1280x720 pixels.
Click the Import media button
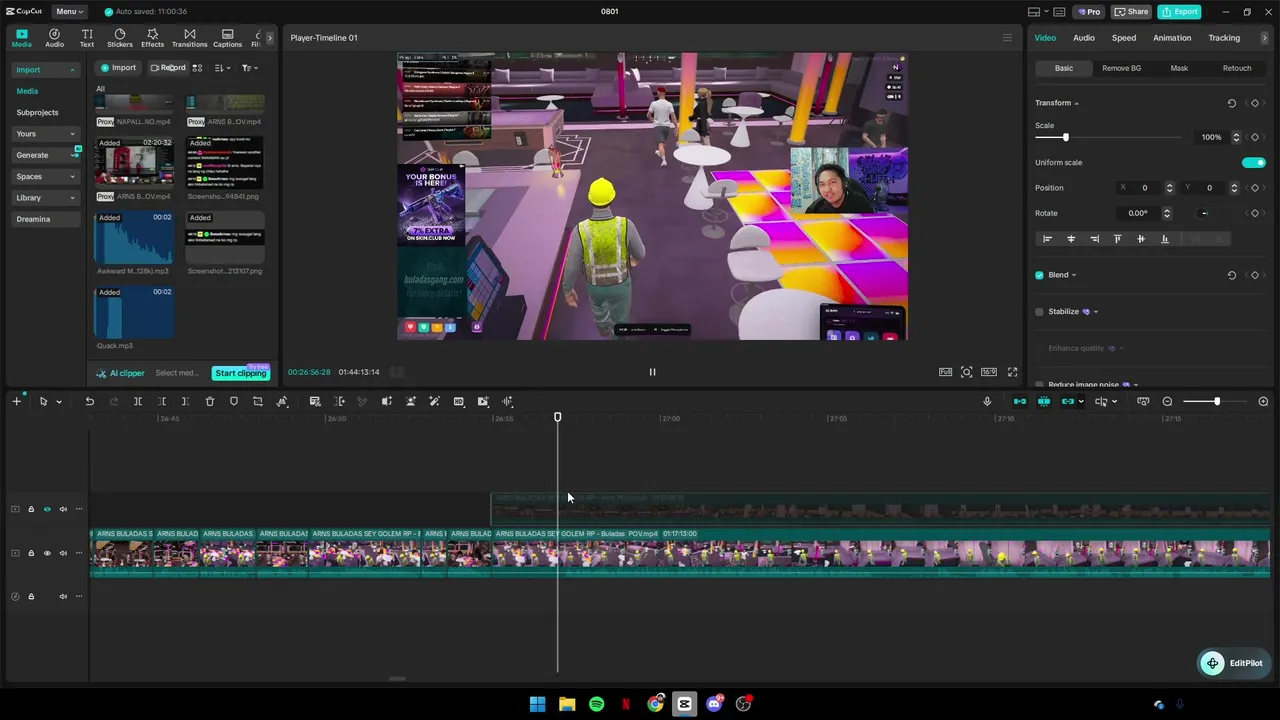click(x=118, y=68)
